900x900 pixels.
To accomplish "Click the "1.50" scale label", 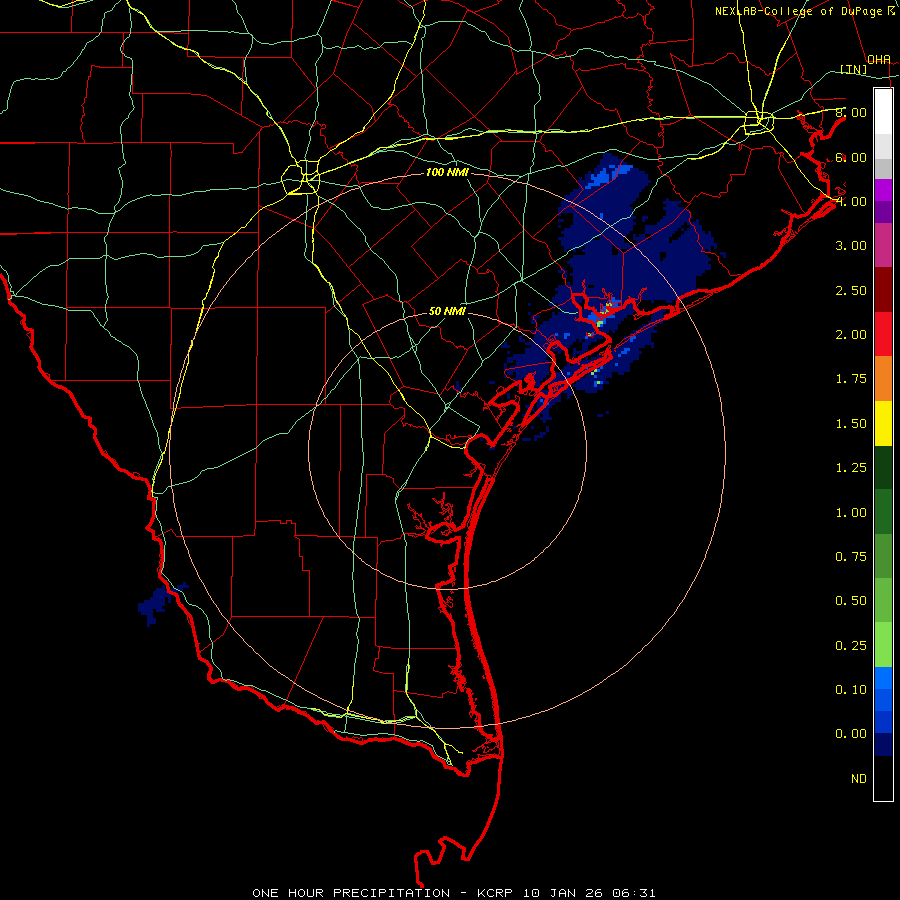I will coord(851,424).
